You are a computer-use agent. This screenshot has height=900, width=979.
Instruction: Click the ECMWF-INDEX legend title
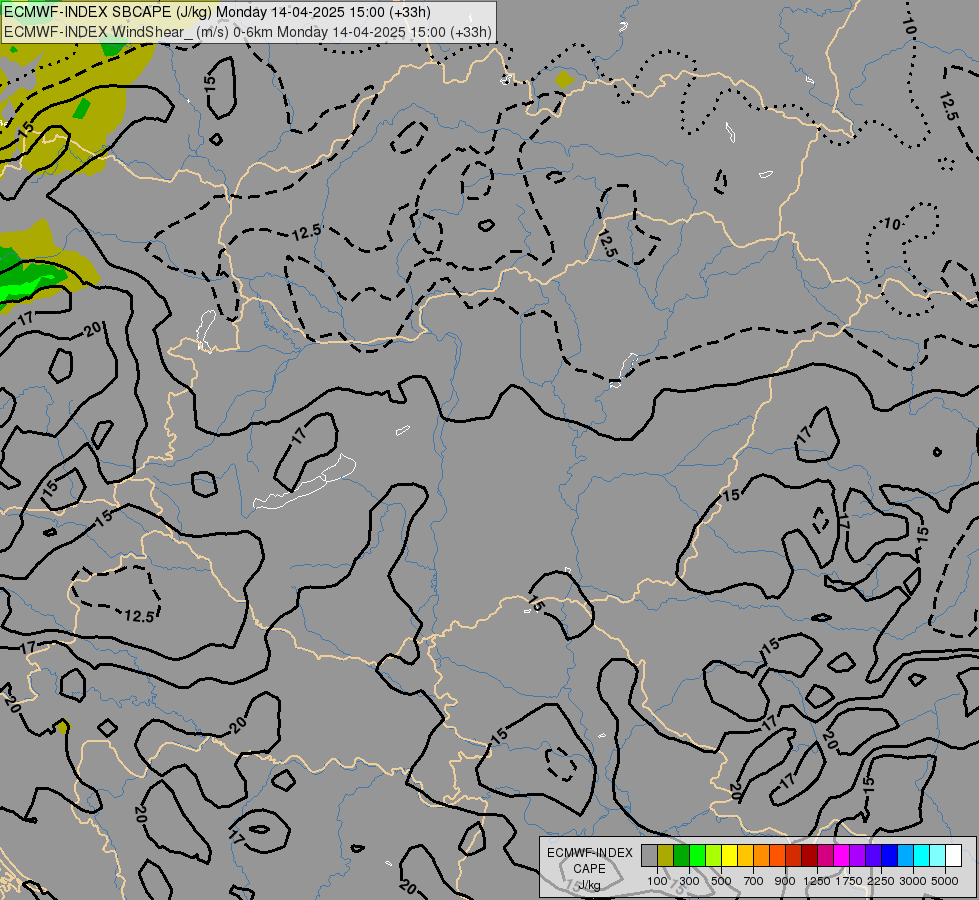[x=590, y=853]
